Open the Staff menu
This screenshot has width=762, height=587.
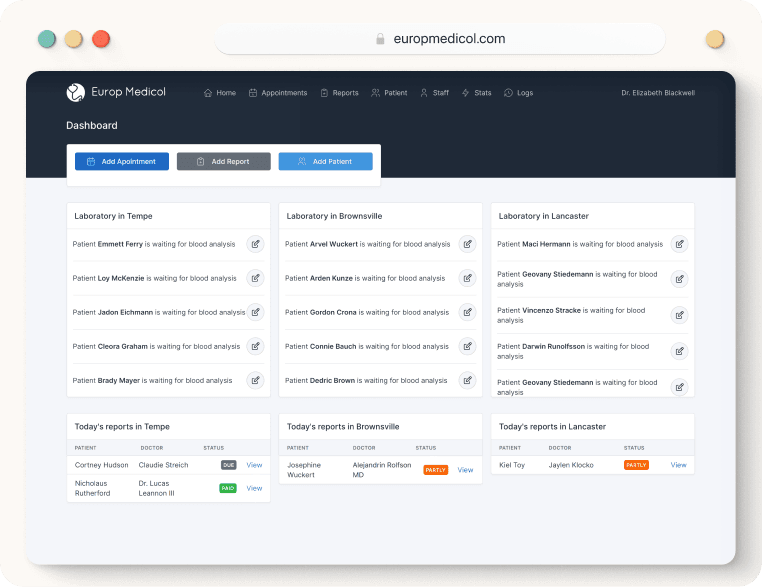coord(434,93)
